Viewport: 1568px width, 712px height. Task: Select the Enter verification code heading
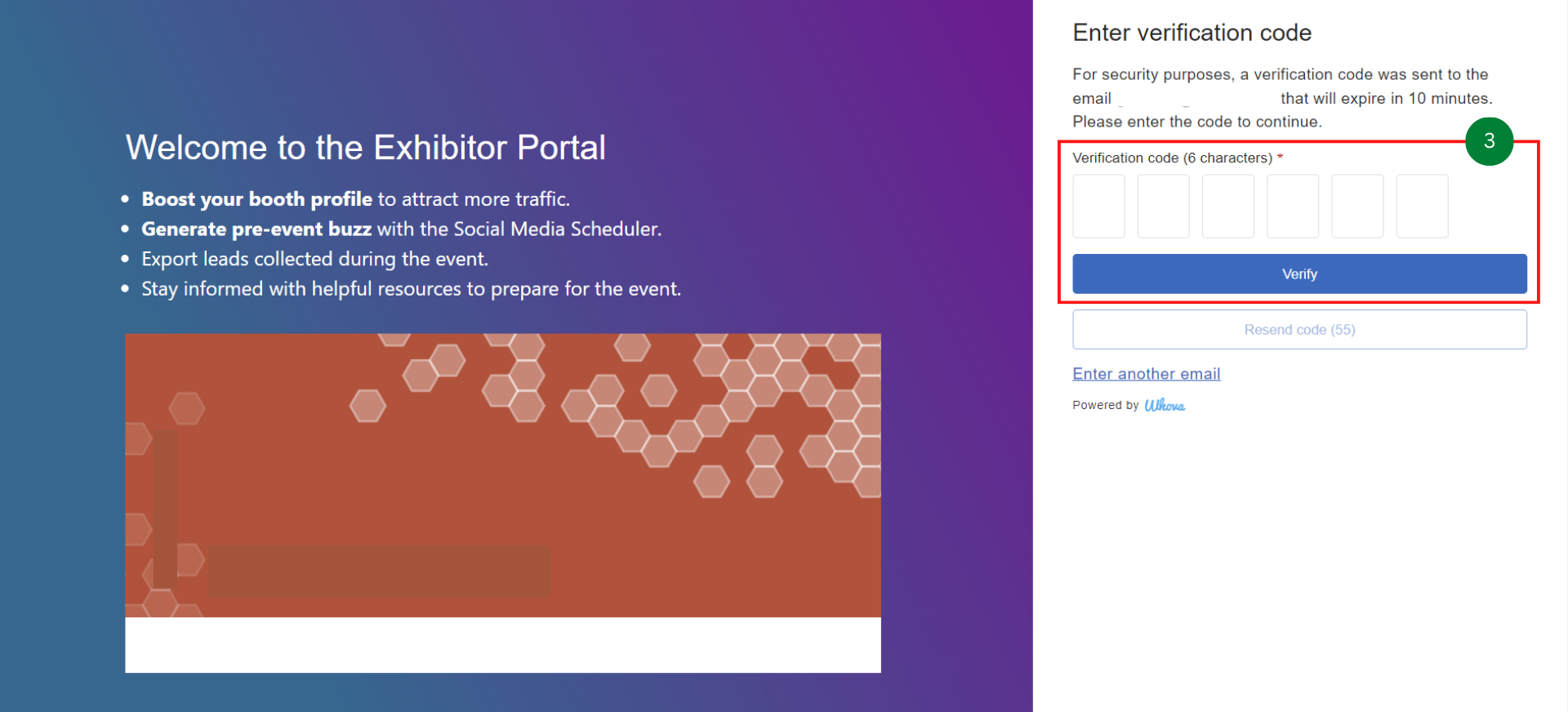(x=1192, y=33)
